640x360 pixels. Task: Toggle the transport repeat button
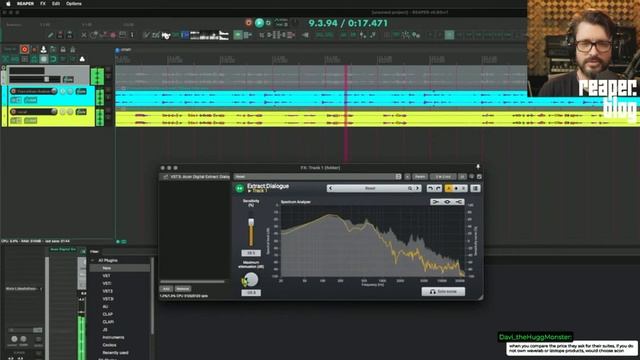click(x=268, y=23)
